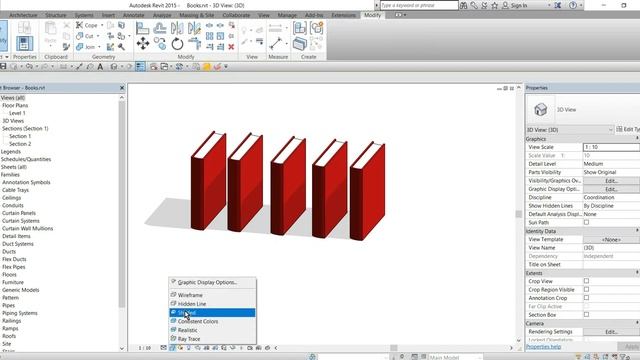This screenshot has height=360, width=640.
Task: Choose Wireframe visual style
Action: [212, 295]
